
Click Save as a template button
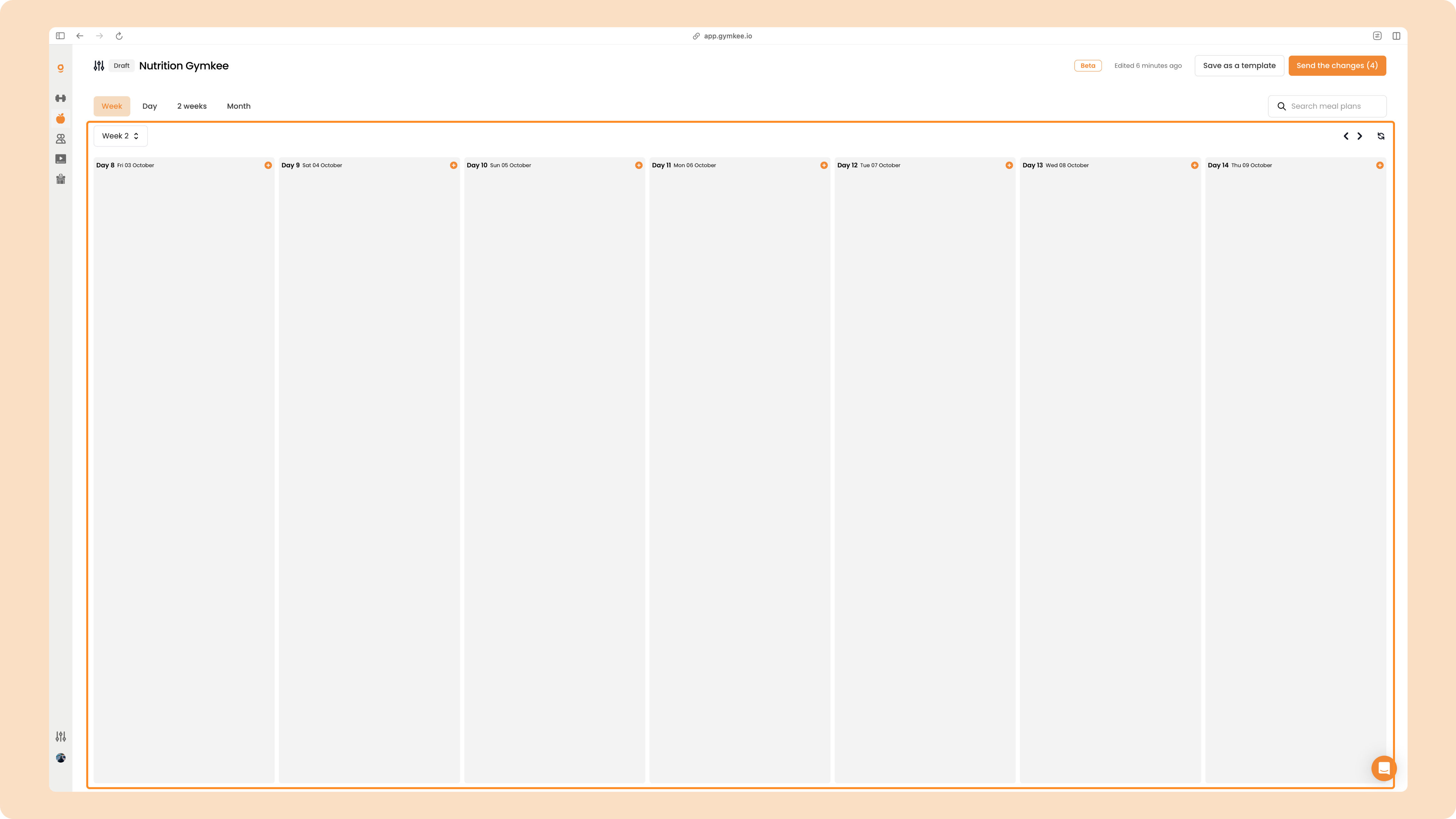(x=1239, y=66)
